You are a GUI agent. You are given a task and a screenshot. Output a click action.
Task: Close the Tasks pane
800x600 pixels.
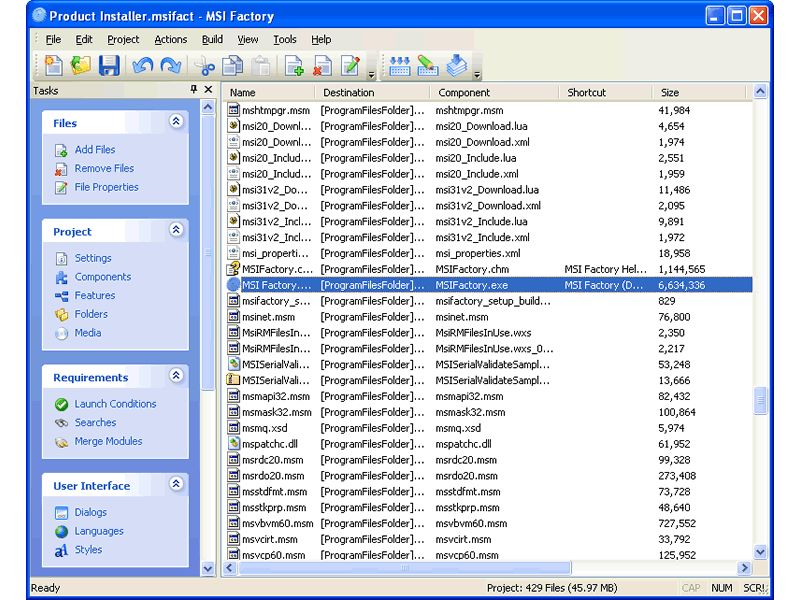(x=208, y=90)
